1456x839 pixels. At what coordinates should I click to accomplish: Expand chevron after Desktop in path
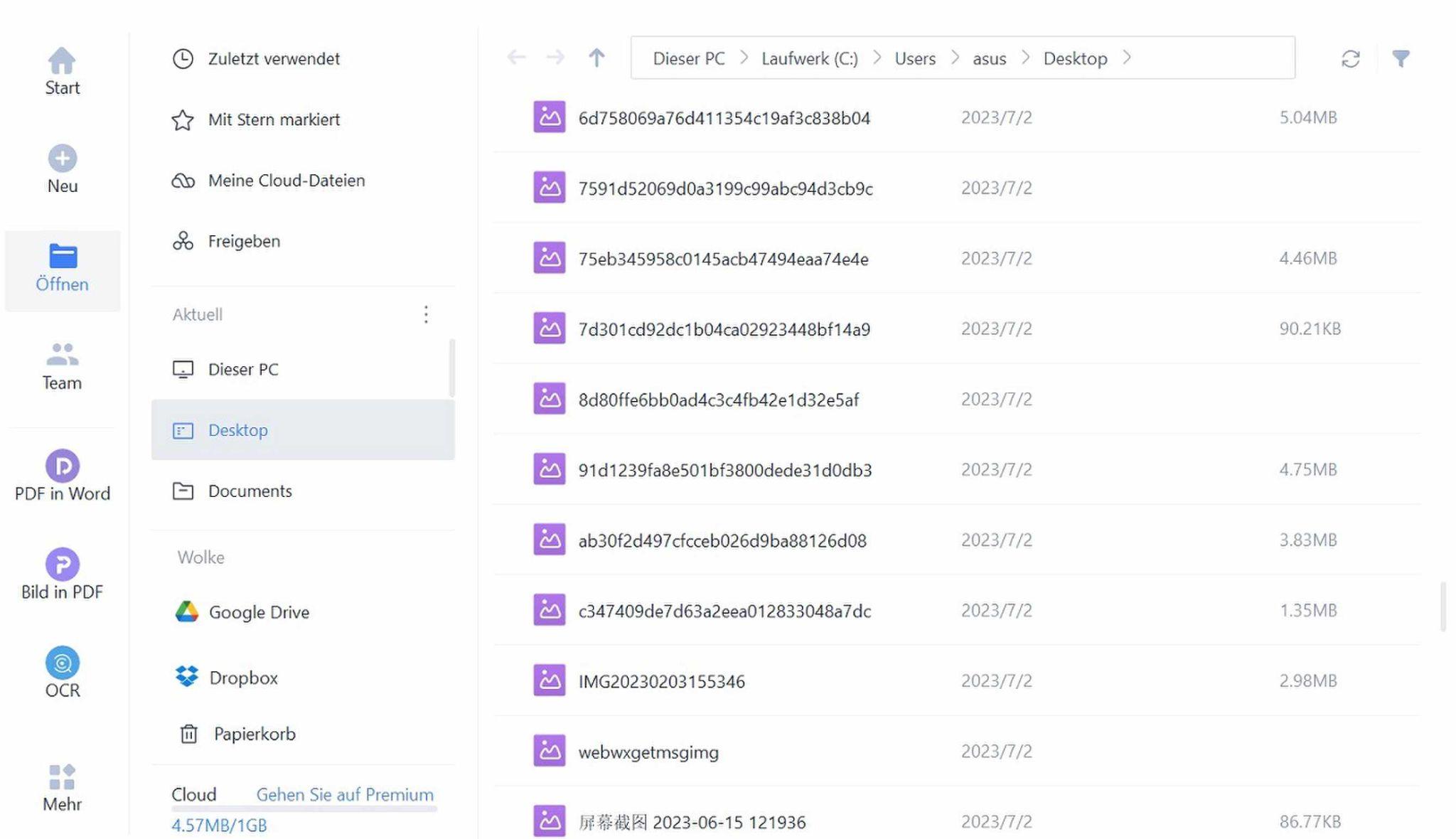point(1127,58)
